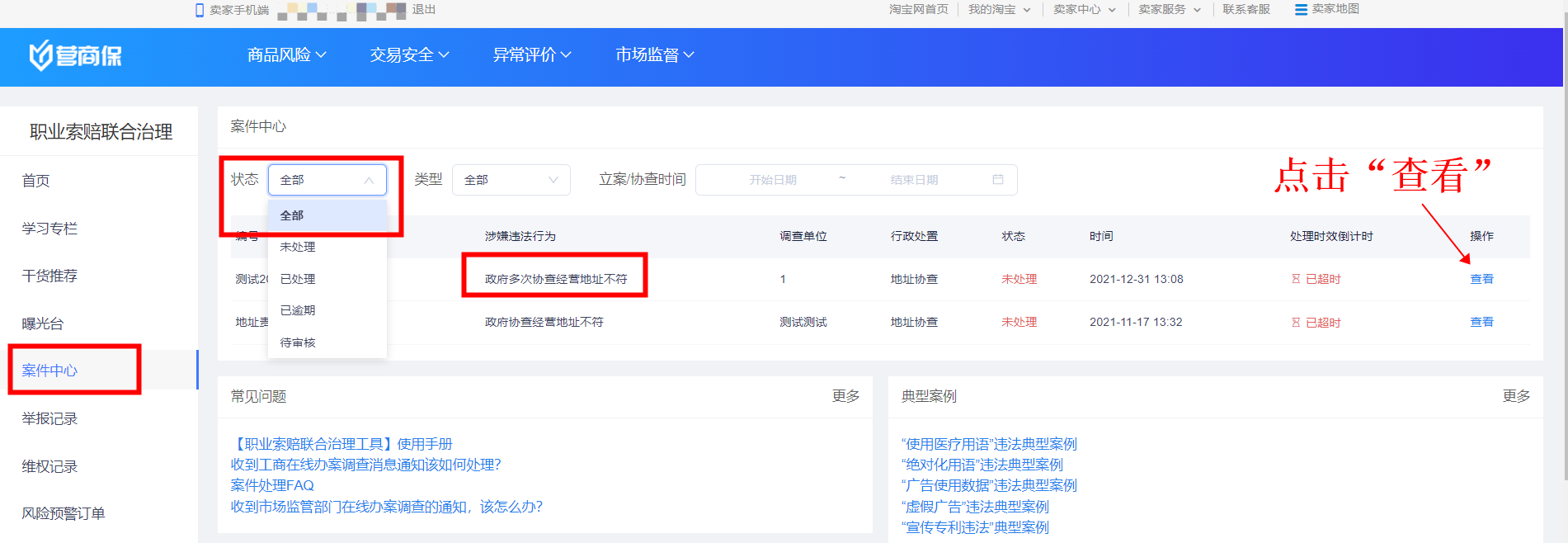
Task: Click the calendar icon in date range
Action: 997,179
